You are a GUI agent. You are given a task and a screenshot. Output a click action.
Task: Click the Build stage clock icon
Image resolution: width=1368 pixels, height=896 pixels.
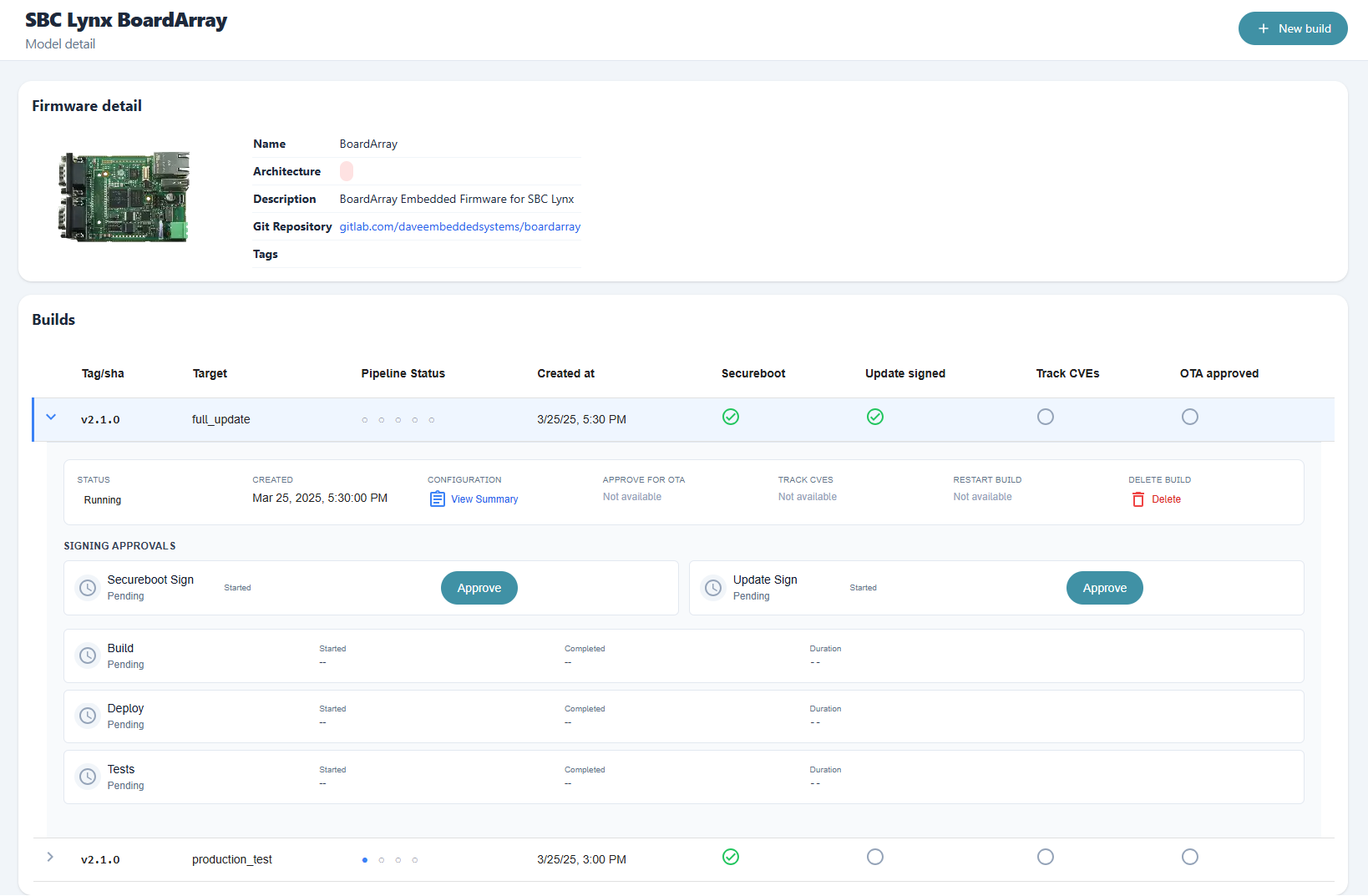(88, 656)
